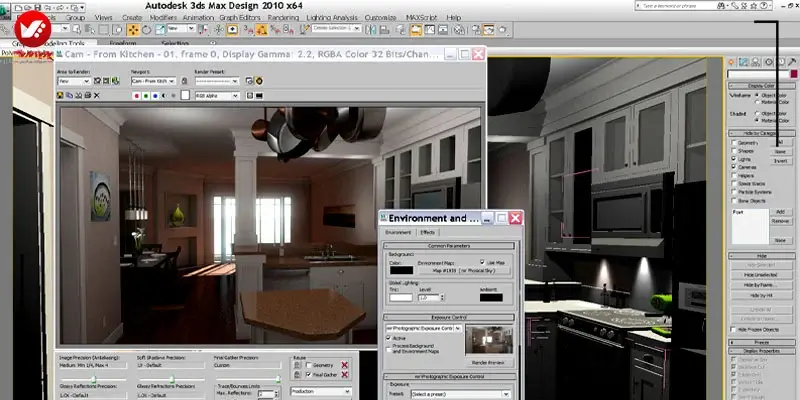The height and width of the screenshot is (400, 800).
Task: Open the Create tab in command panel
Action: click(x=731, y=62)
